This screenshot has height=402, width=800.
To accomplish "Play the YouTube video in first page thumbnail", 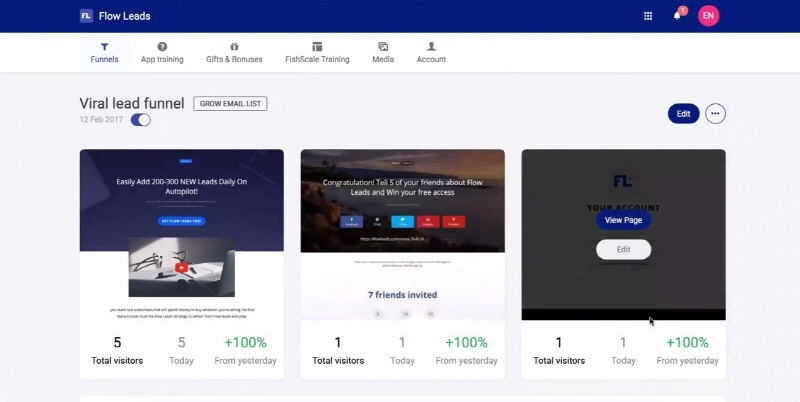I will (181, 267).
